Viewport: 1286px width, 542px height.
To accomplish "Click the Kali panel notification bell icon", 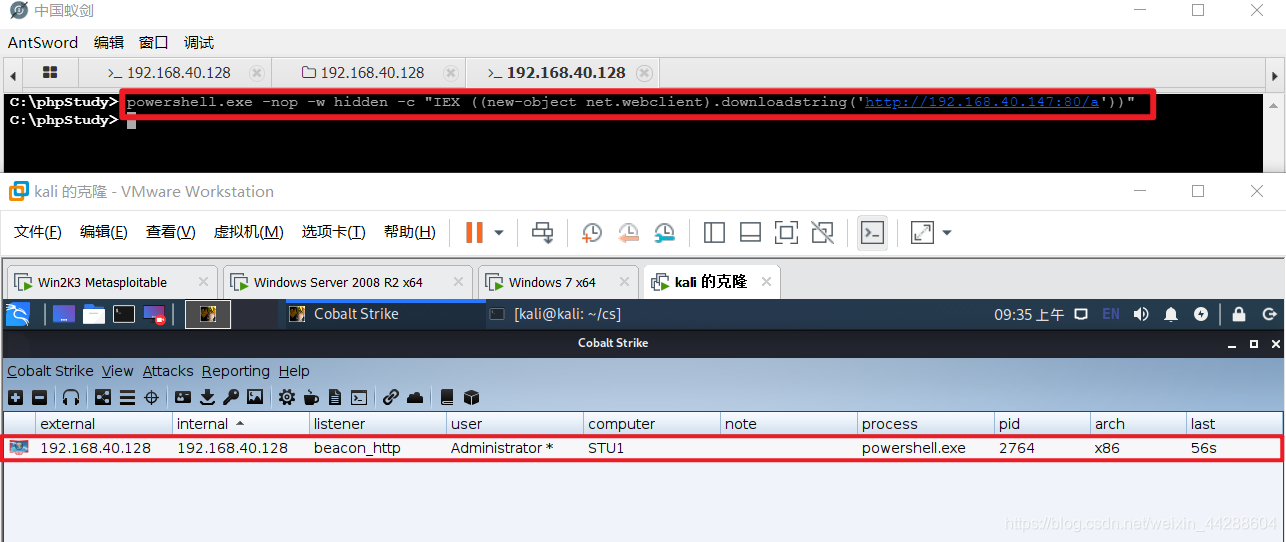I will tap(1171, 314).
